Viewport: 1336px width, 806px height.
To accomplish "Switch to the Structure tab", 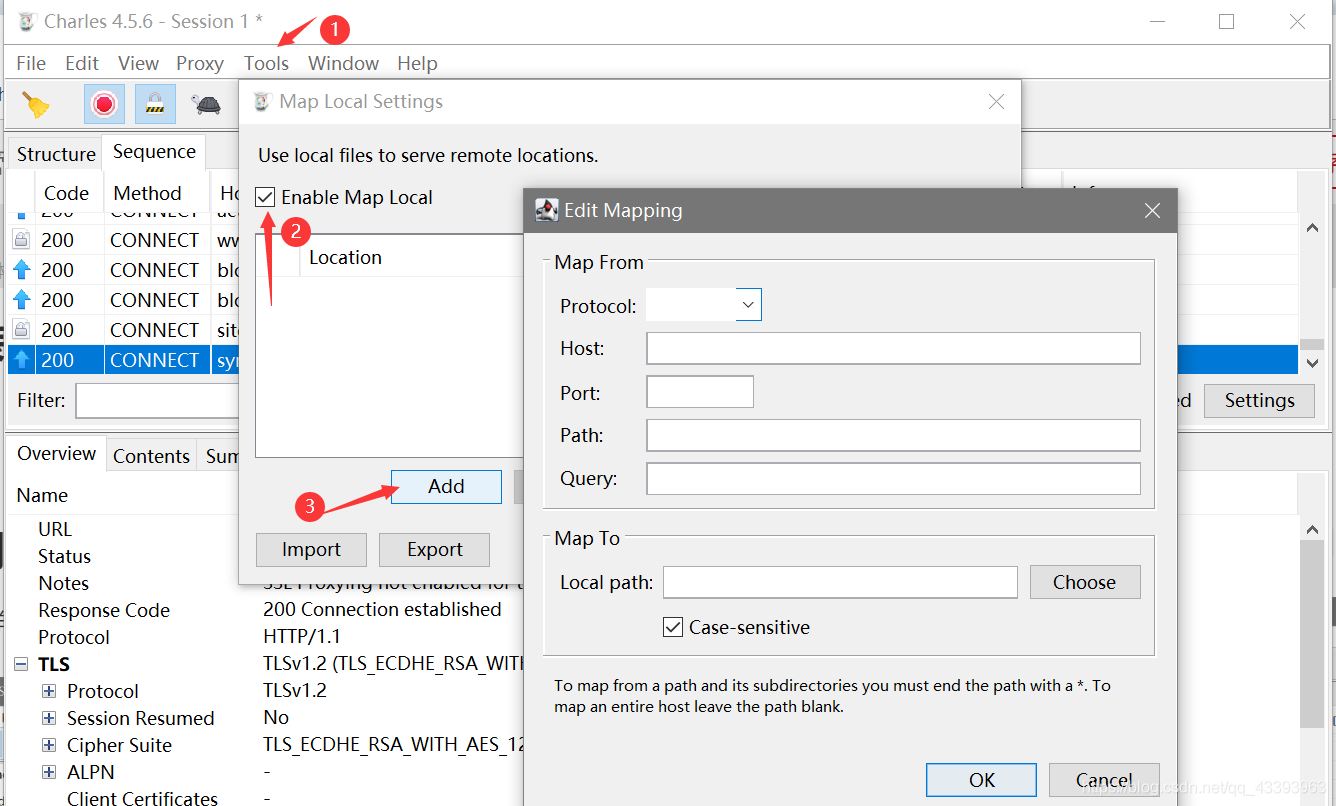I will pyautogui.click(x=56, y=154).
